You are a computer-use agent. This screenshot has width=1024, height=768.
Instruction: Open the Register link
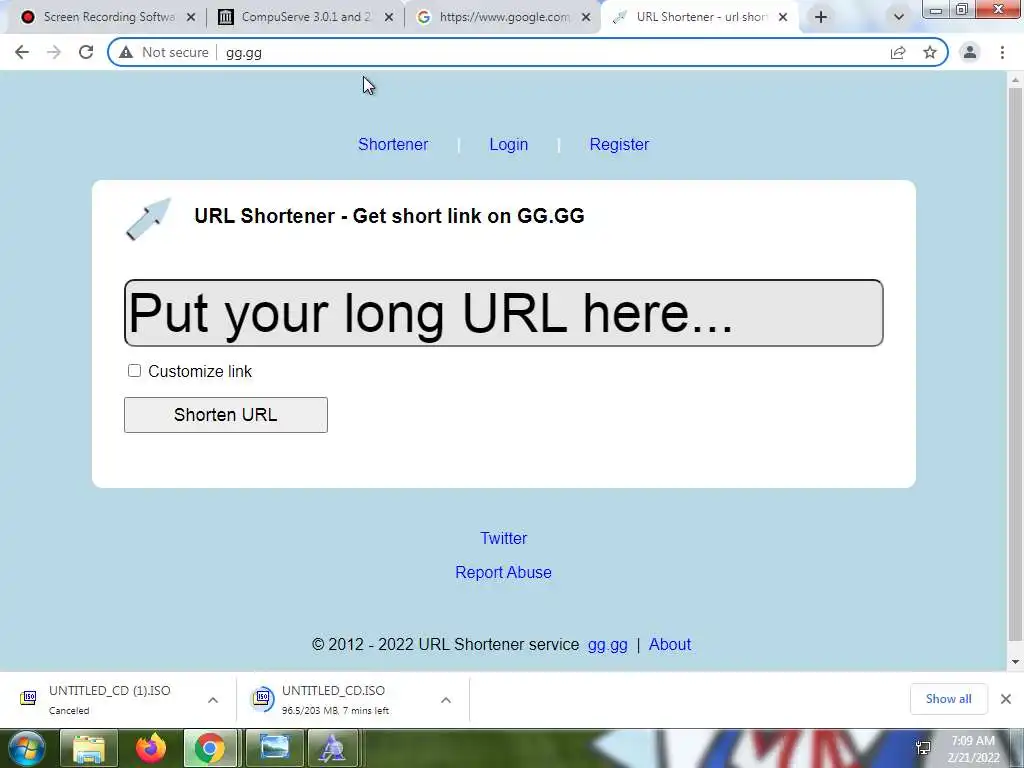click(619, 144)
